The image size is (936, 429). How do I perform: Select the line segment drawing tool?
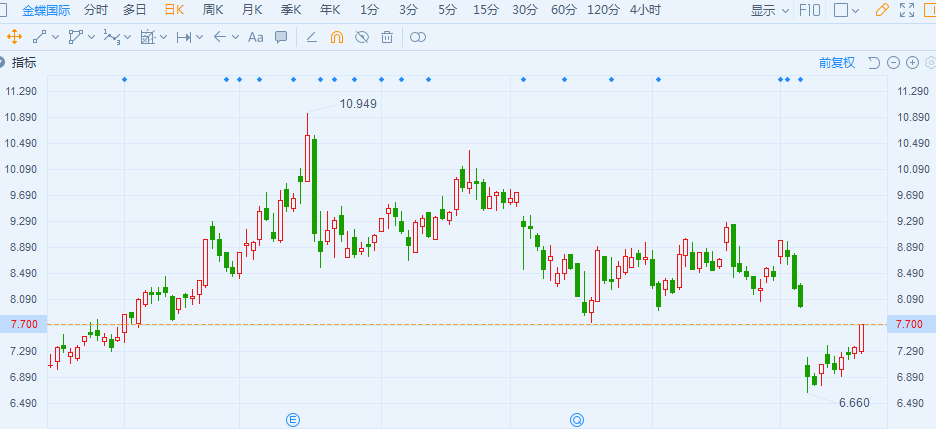tap(39, 37)
